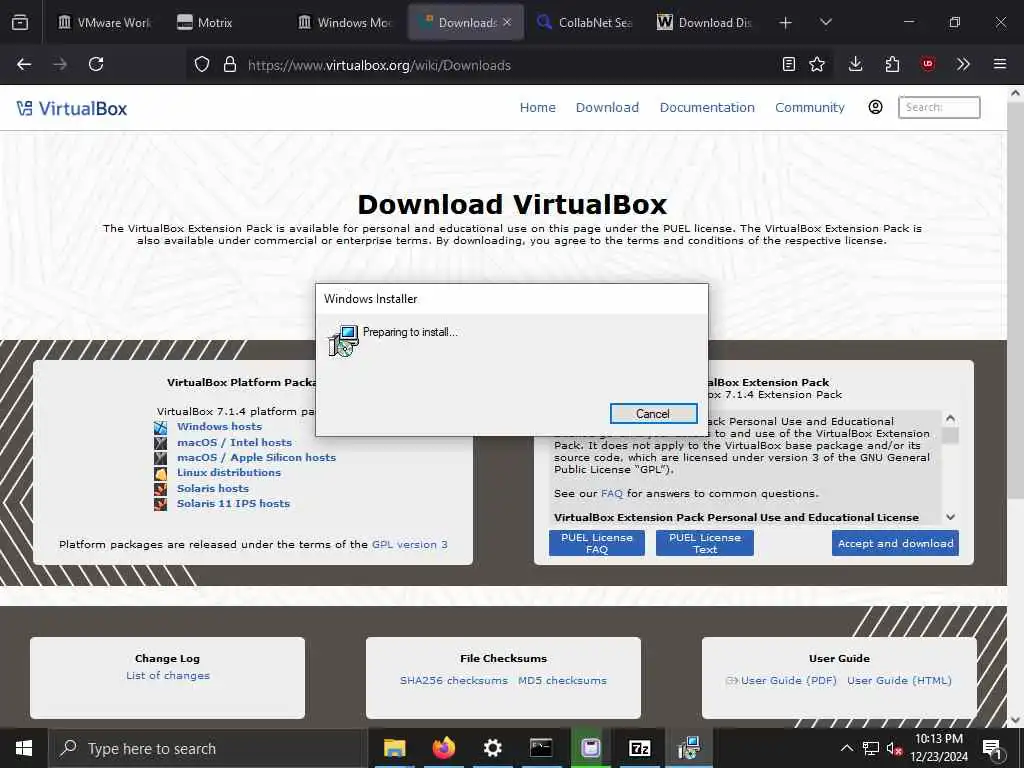Open the Download navigation link
This screenshot has height=768, width=1024.
point(607,108)
